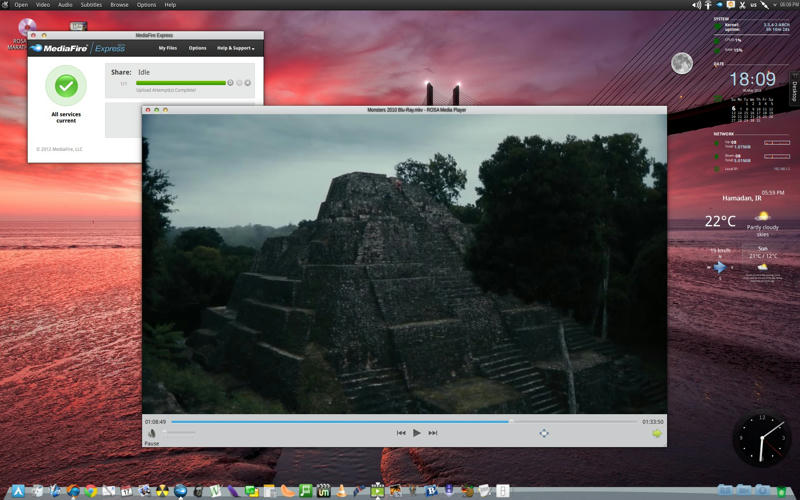Click the first round button beside upload bar
This screenshot has width=800, height=500.
point(231,83)
